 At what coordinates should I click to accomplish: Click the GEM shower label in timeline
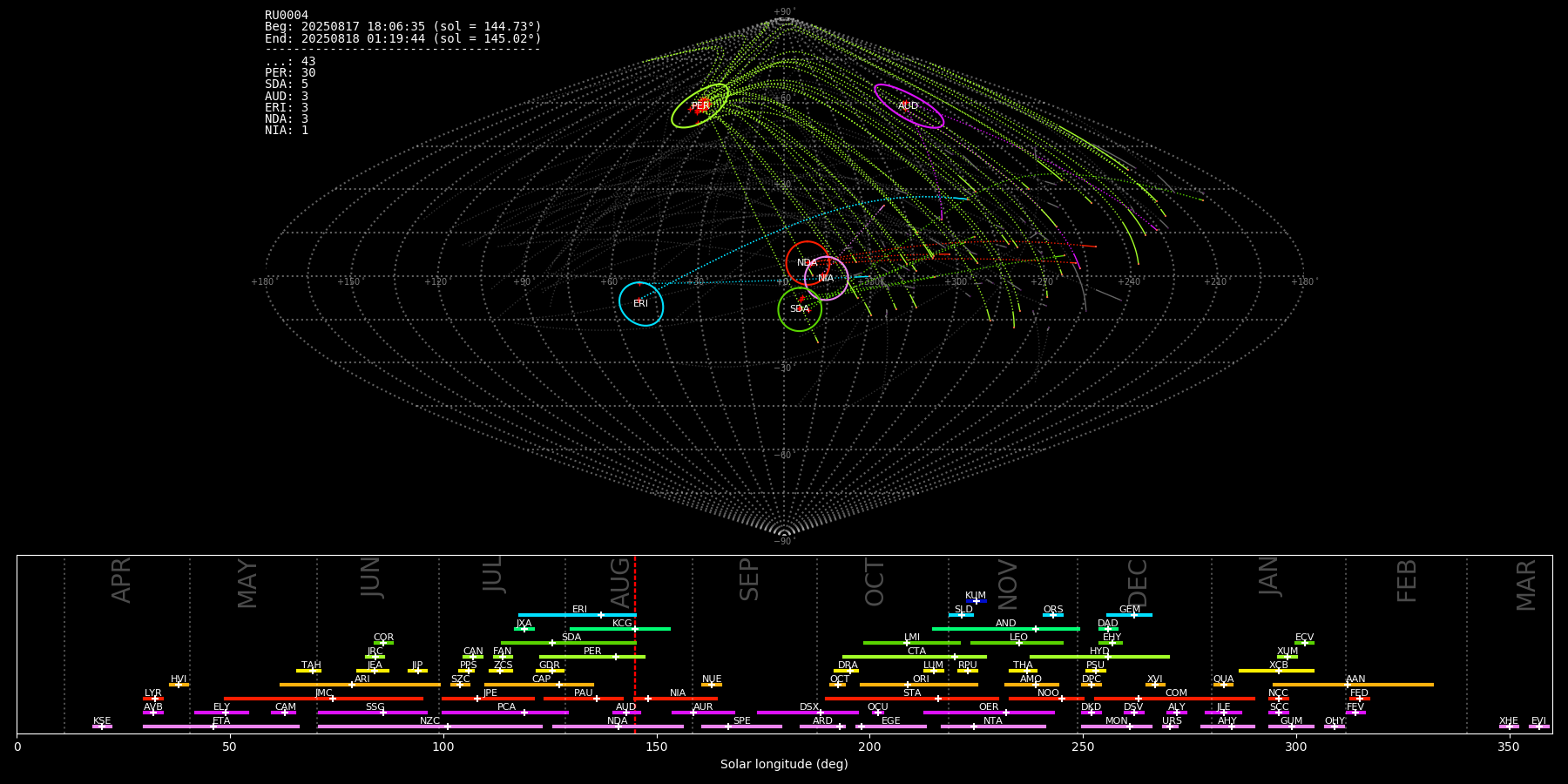coord(1130,610)
